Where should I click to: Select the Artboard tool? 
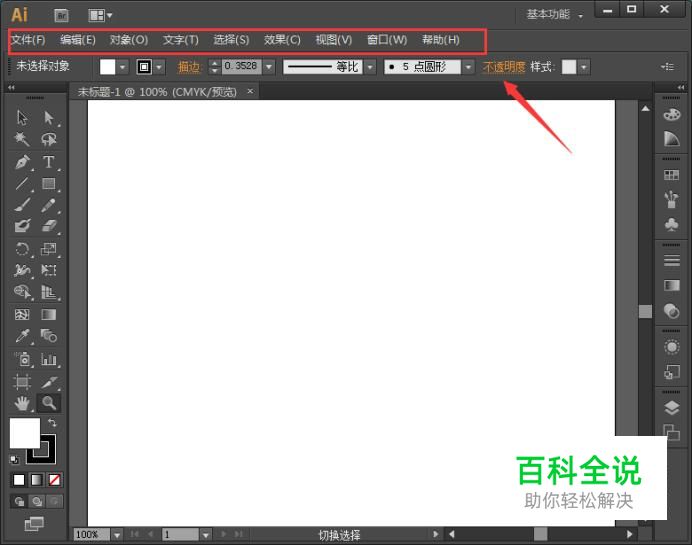coord(22,381)
